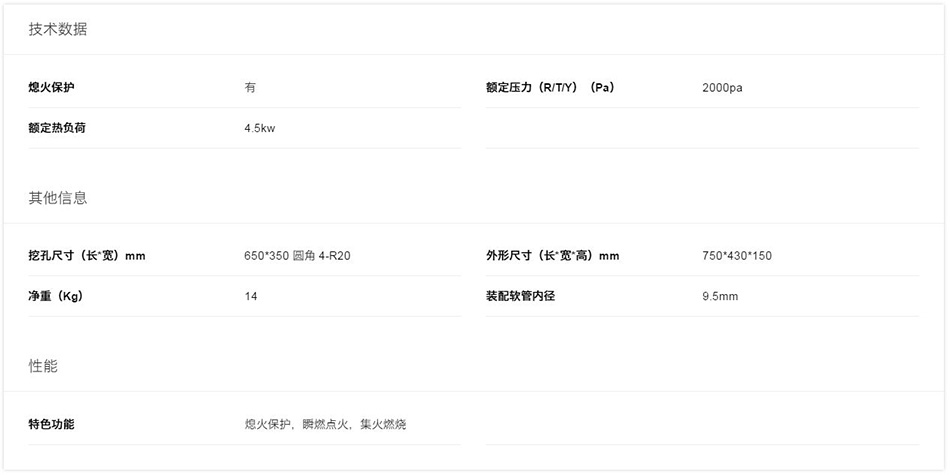Click the 其他信息 section heading
This screenshot has height=475, width=950.
tap(58, 198)
